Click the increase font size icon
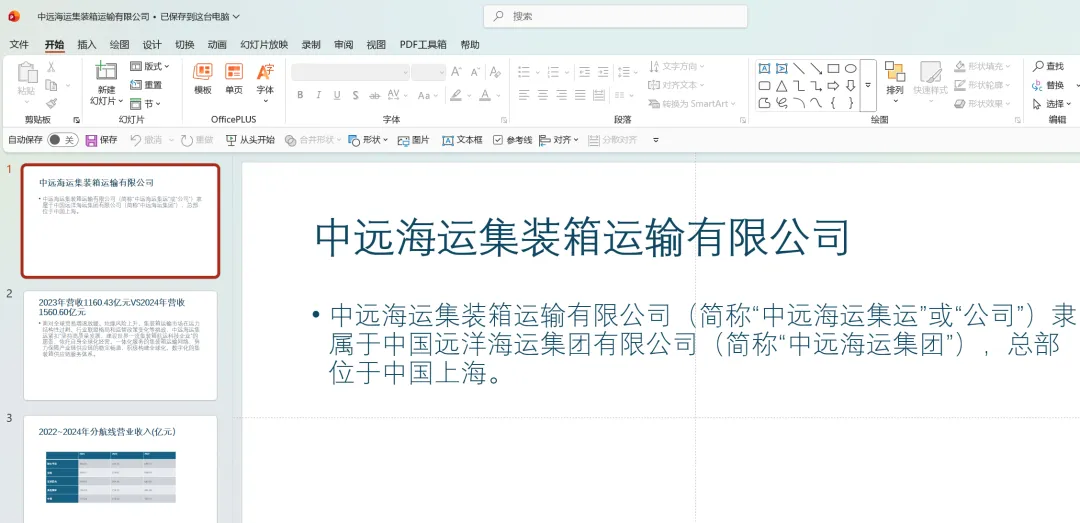Image resolution: width=1080 pixels, height=523 pixels. (x=456, y=72)
